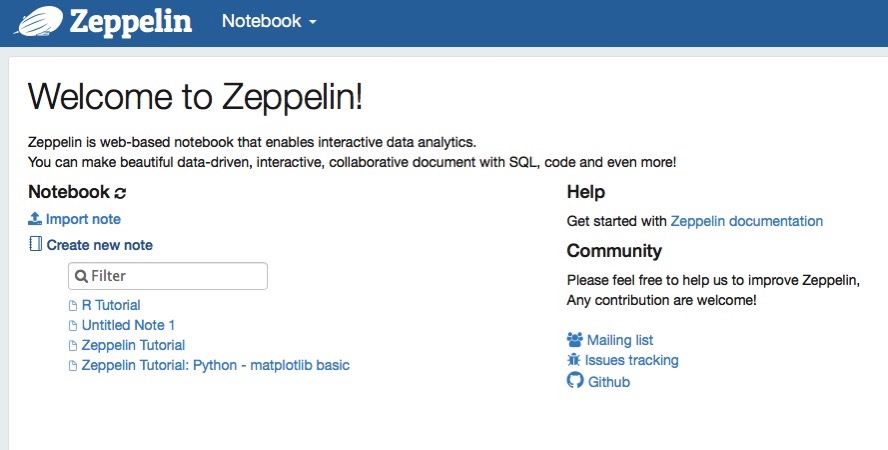
Task: Click the file icon next to R Tutorial
Action: click(x=72, y=306)
